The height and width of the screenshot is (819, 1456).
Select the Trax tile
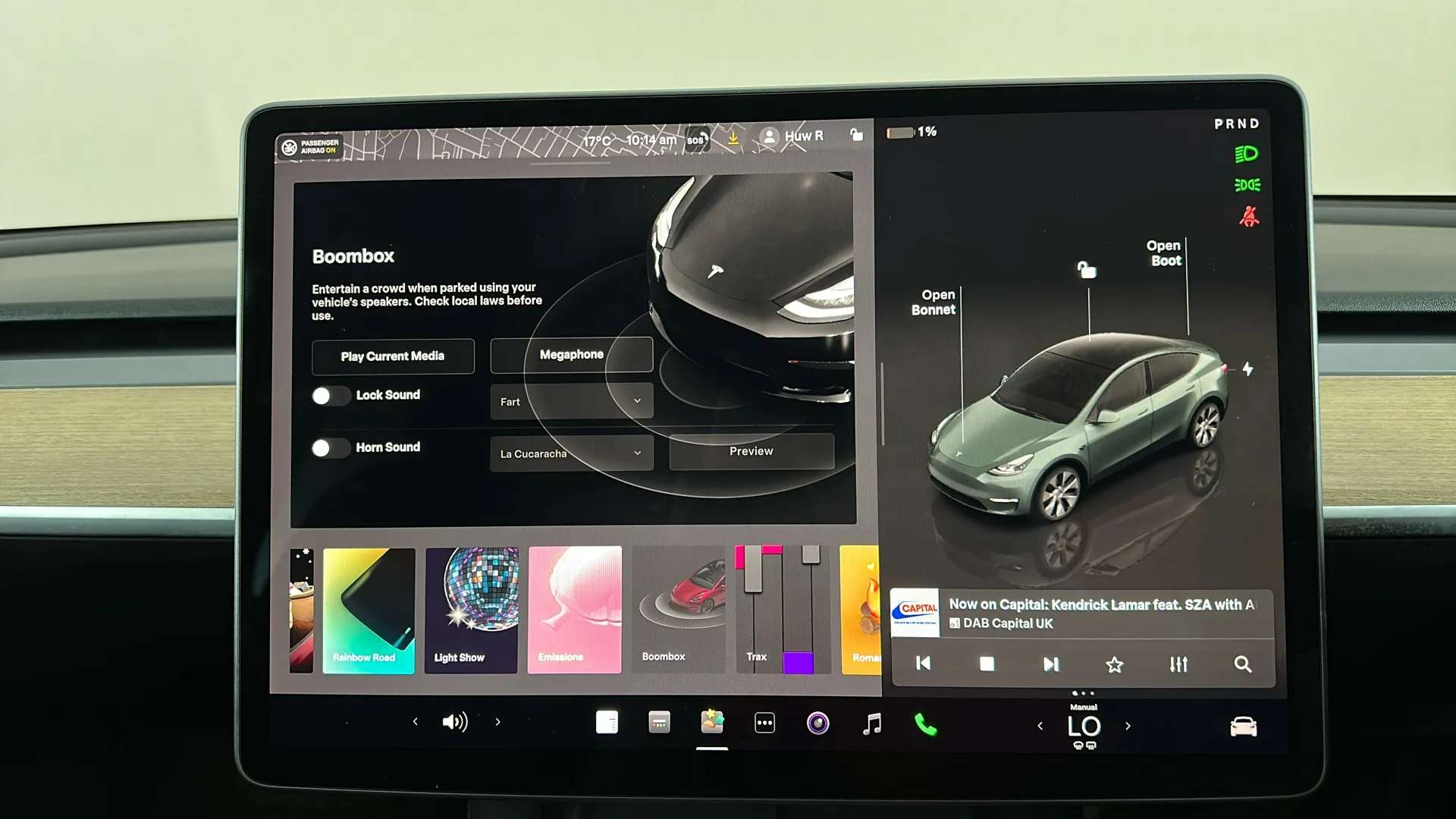(x=783, y=609)
